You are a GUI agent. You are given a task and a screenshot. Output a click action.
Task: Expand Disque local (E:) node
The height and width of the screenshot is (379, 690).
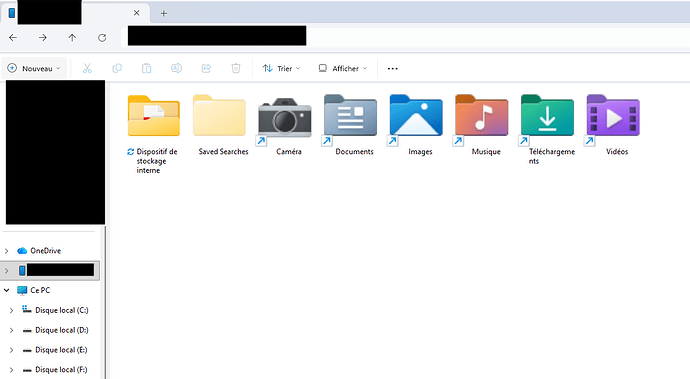coord(11,350)
